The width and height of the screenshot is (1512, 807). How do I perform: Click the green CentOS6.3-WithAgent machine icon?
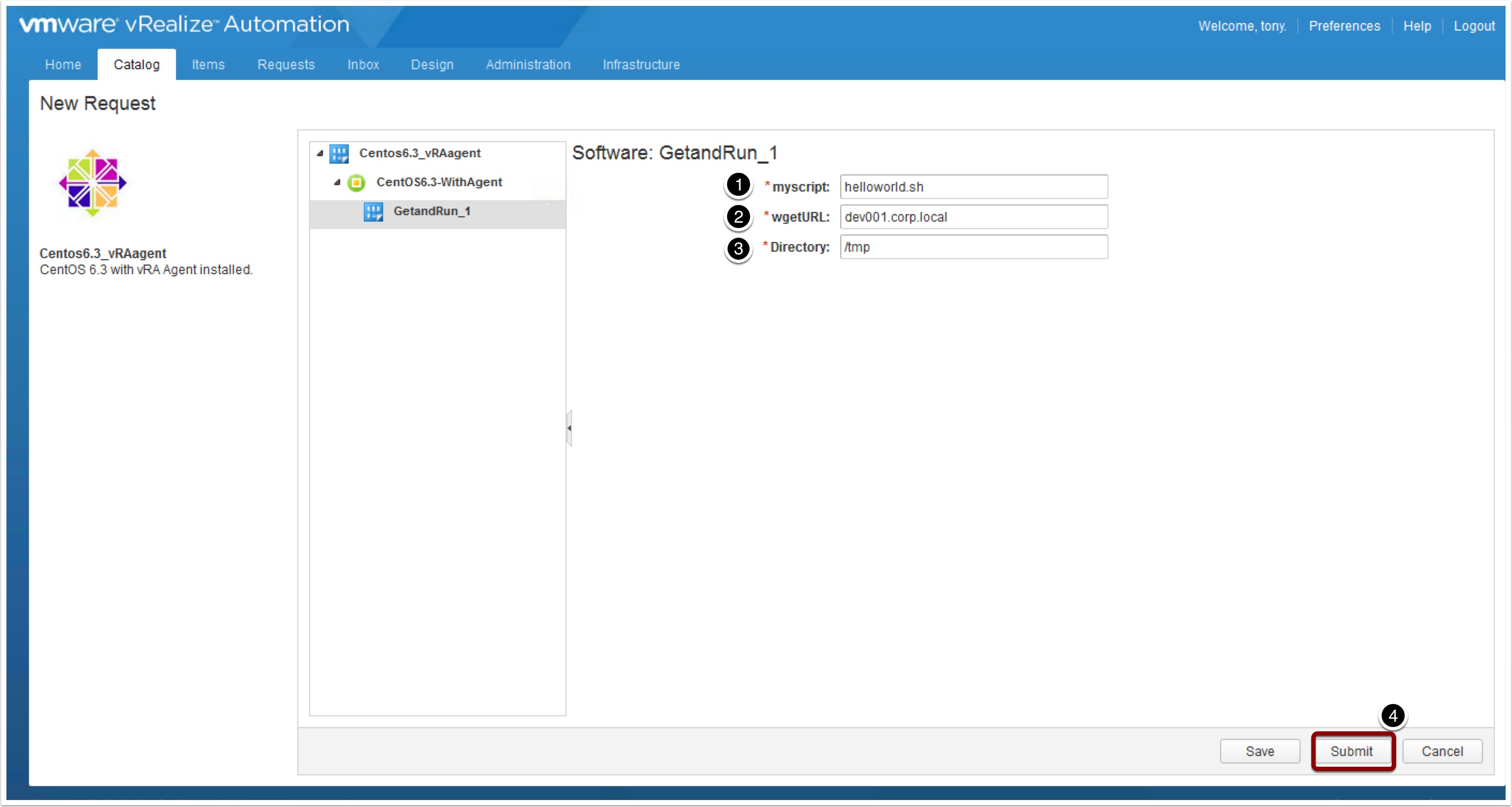(x=356, y=183)
